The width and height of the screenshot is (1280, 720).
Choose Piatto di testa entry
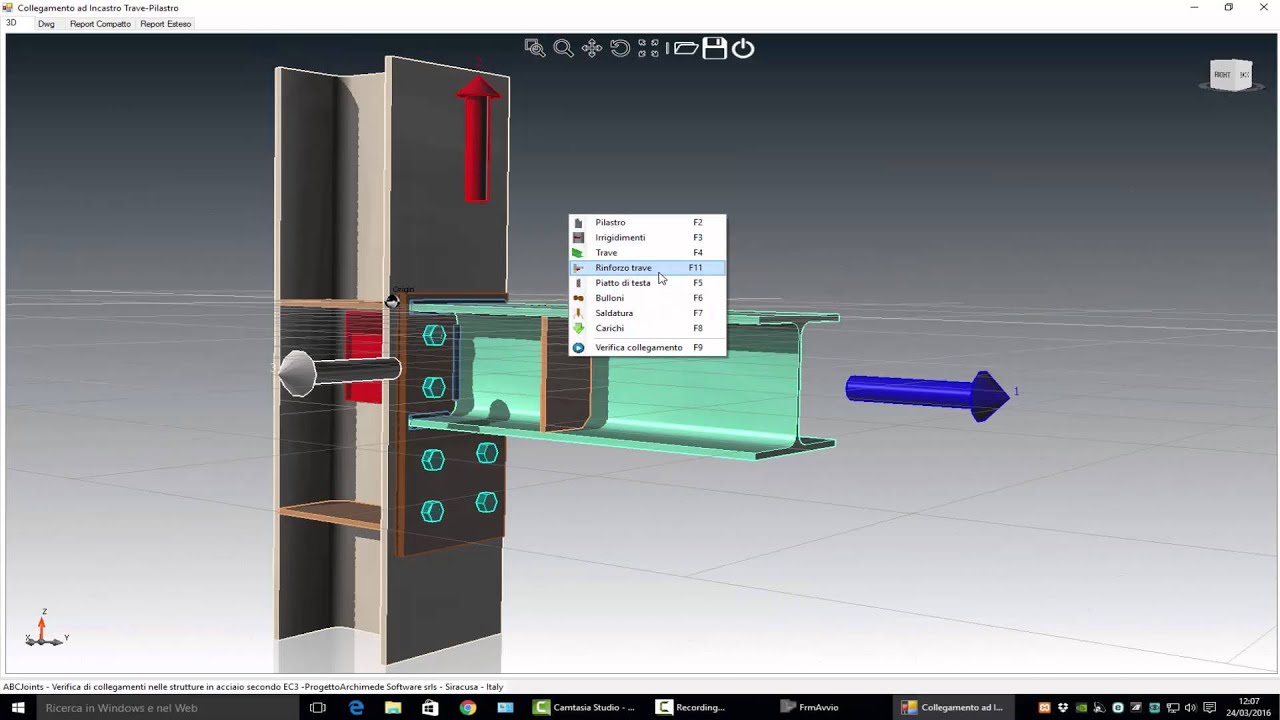tap(647, 282)
